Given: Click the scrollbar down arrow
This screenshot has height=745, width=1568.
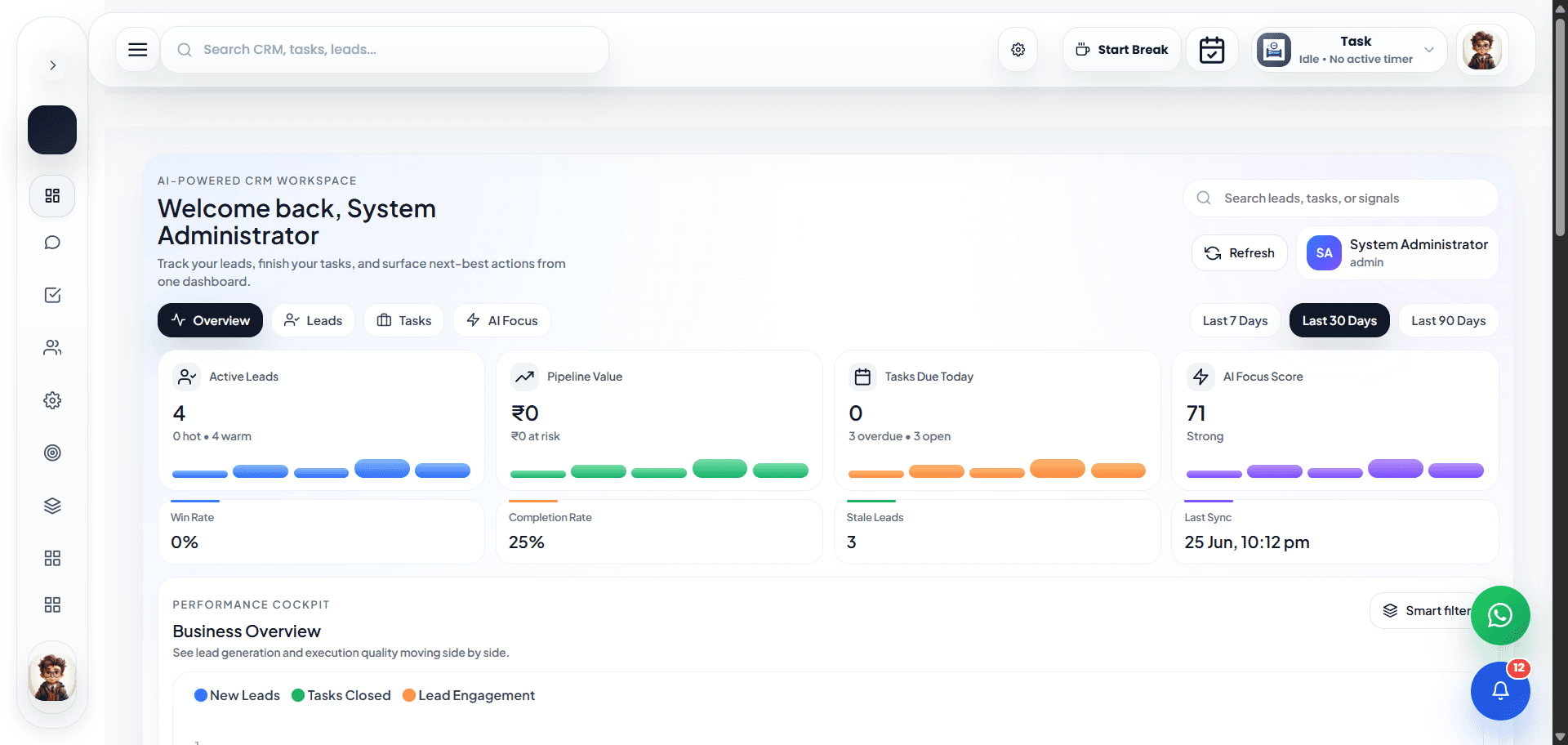Looking at the screenshot, I should click(x=1560, y=738).
